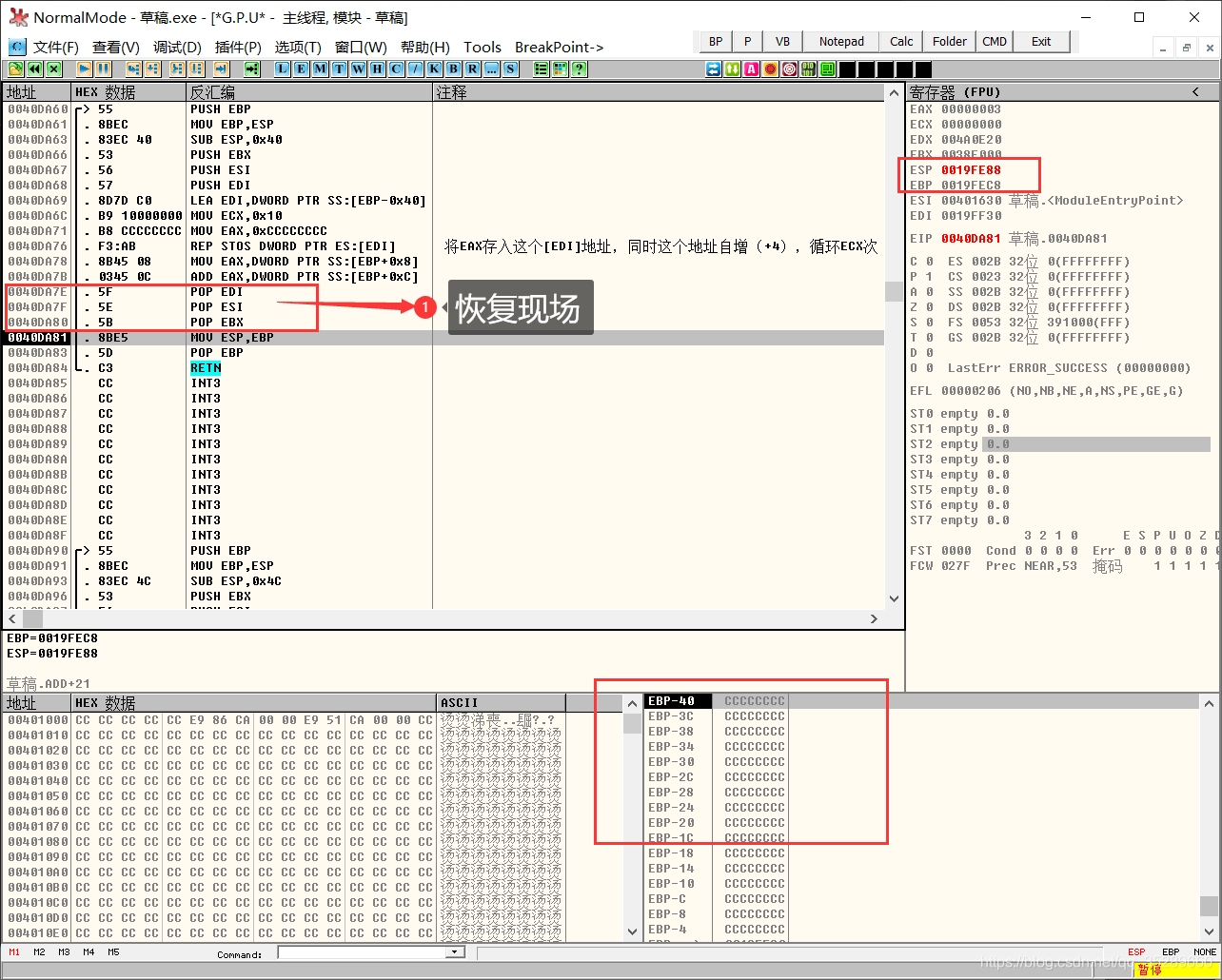The image size is (1222, 980).
Task: Click the CMD button
Action: coord(995,42)
